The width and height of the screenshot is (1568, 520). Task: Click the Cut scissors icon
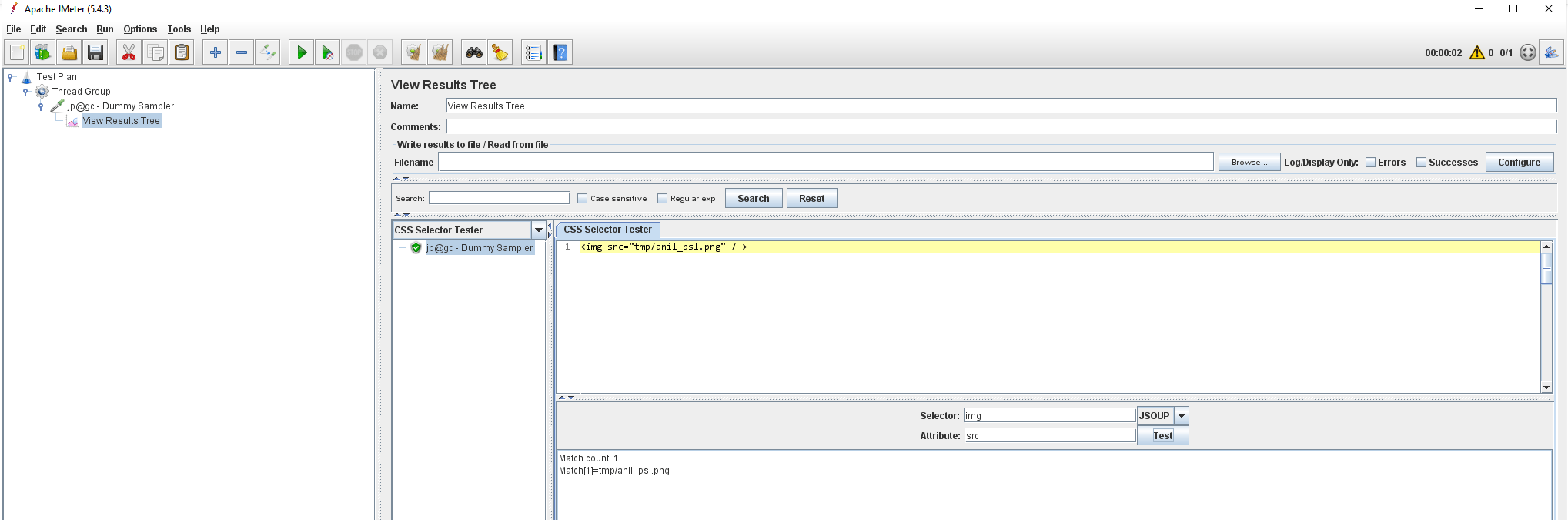click(129, 52)
